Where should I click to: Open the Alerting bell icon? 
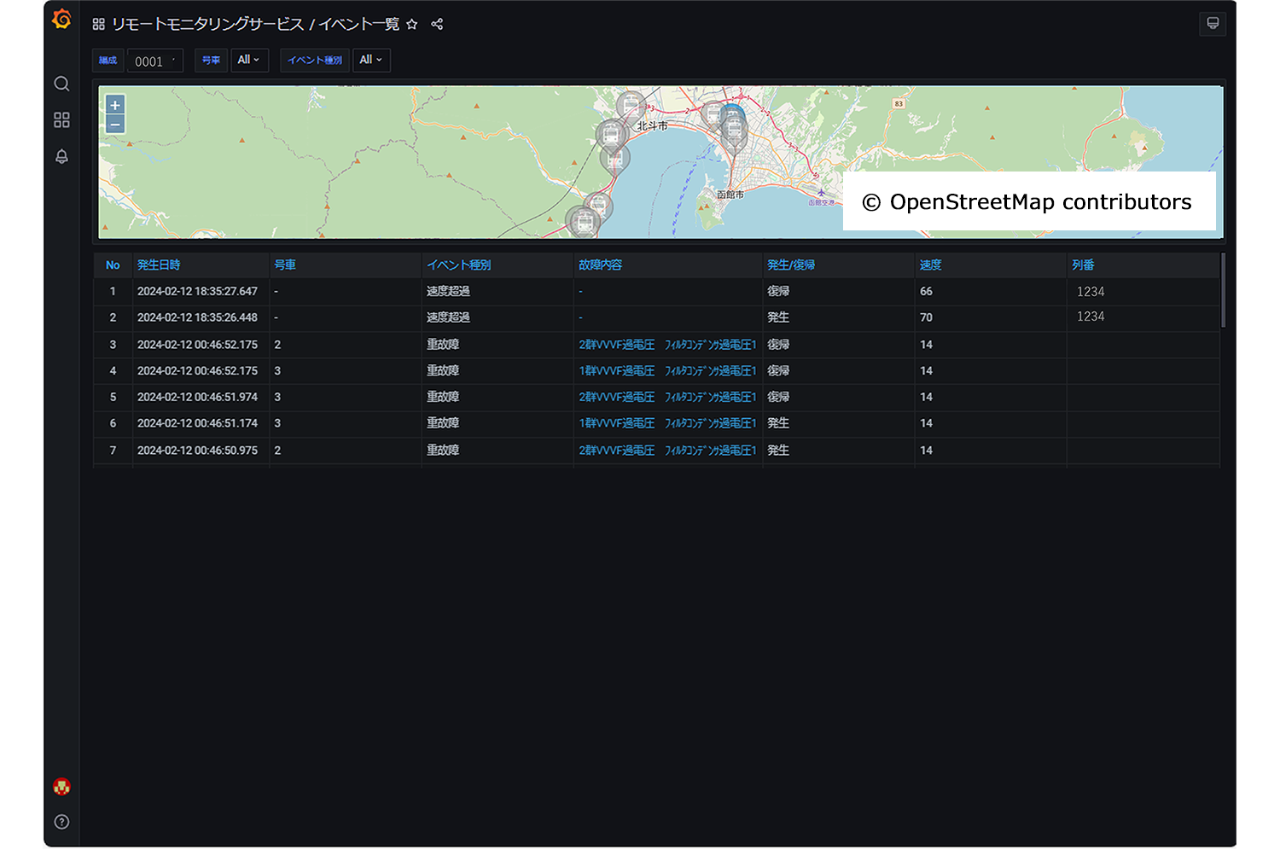[x=62, y=156]
